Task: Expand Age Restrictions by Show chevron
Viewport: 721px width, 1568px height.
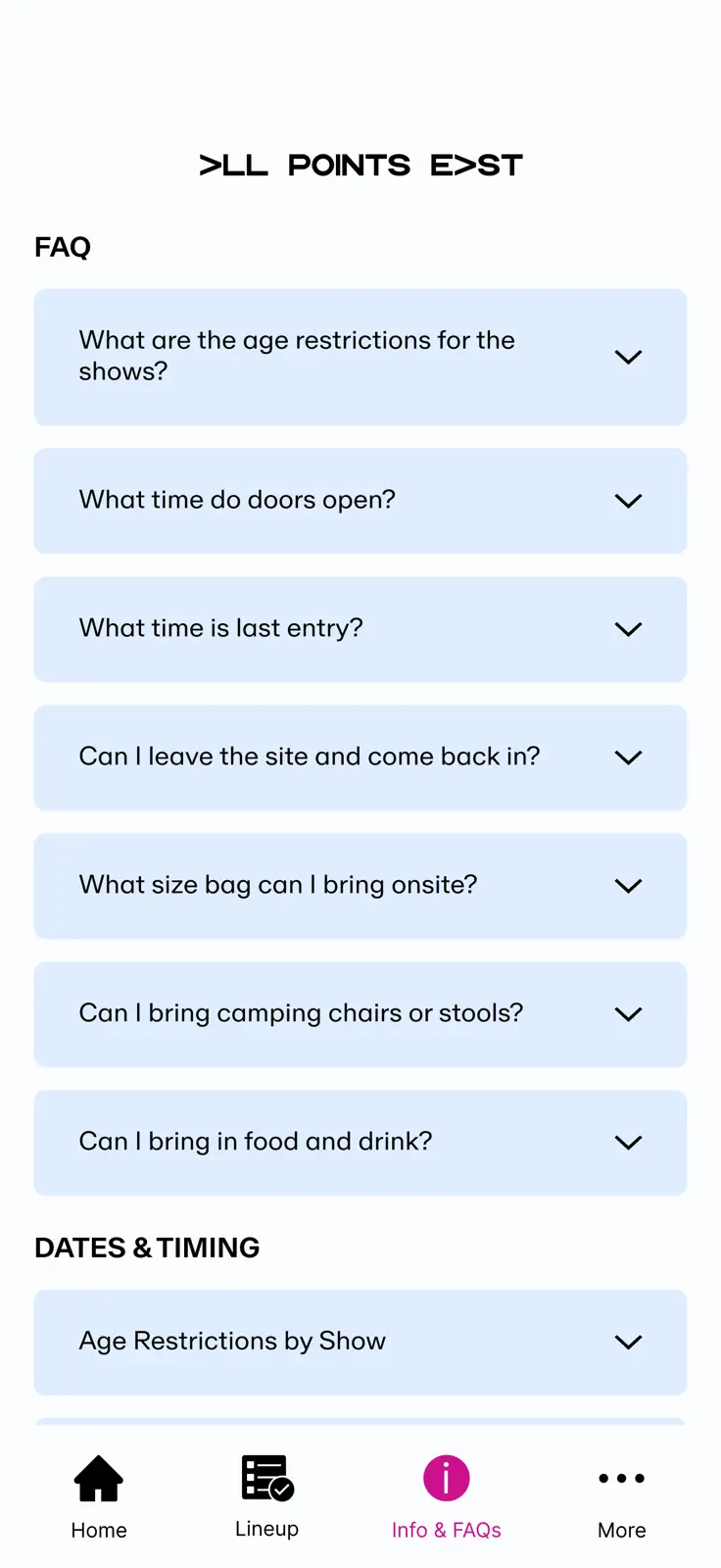Action: tap(628, 1343)
